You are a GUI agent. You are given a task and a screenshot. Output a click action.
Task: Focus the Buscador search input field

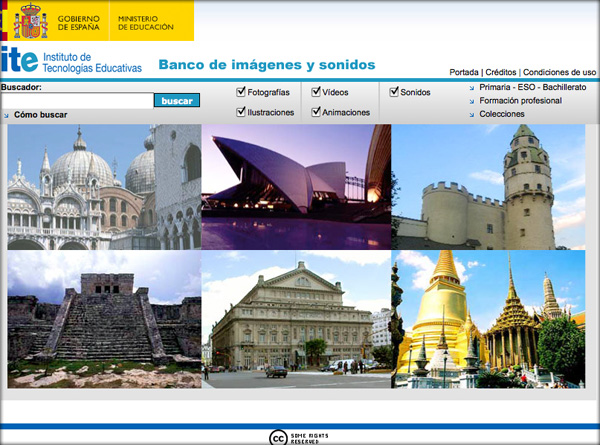[x=77, y=101]
